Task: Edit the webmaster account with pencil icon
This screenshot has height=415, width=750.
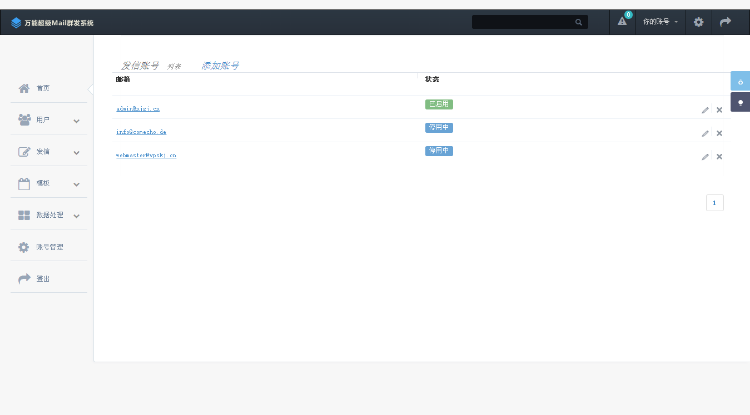Action: tap(705, 157)
